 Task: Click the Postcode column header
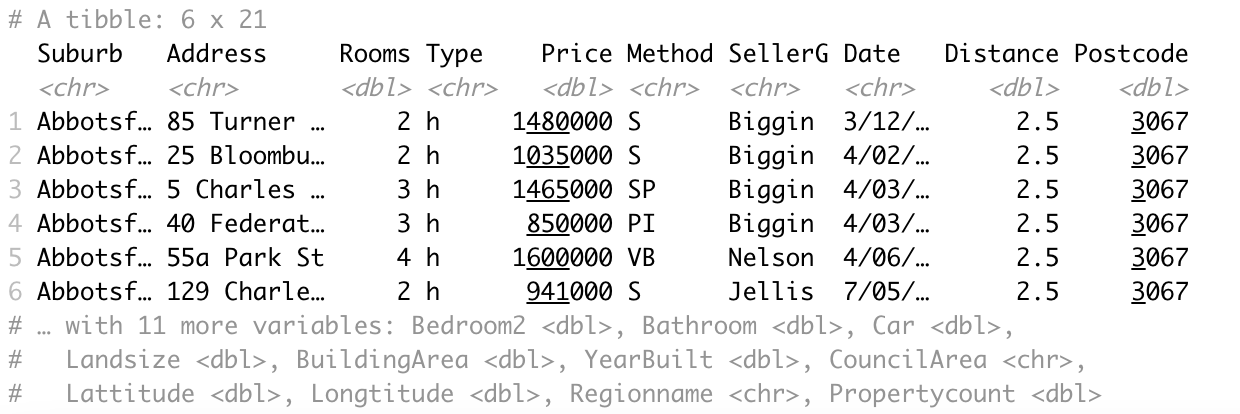tap(1130, 54)
